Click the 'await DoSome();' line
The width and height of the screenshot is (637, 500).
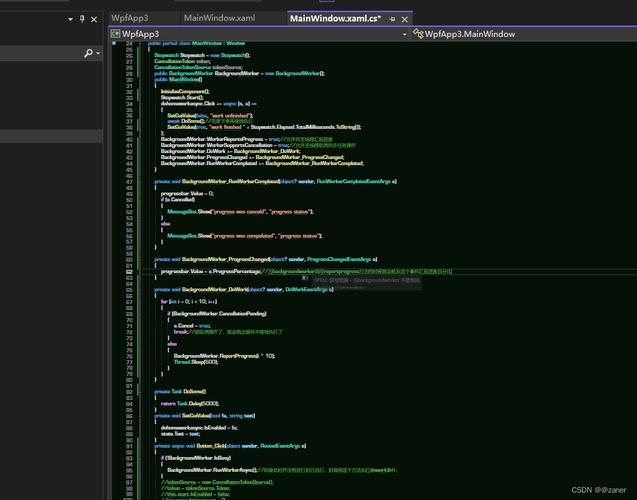click(186, 121)
